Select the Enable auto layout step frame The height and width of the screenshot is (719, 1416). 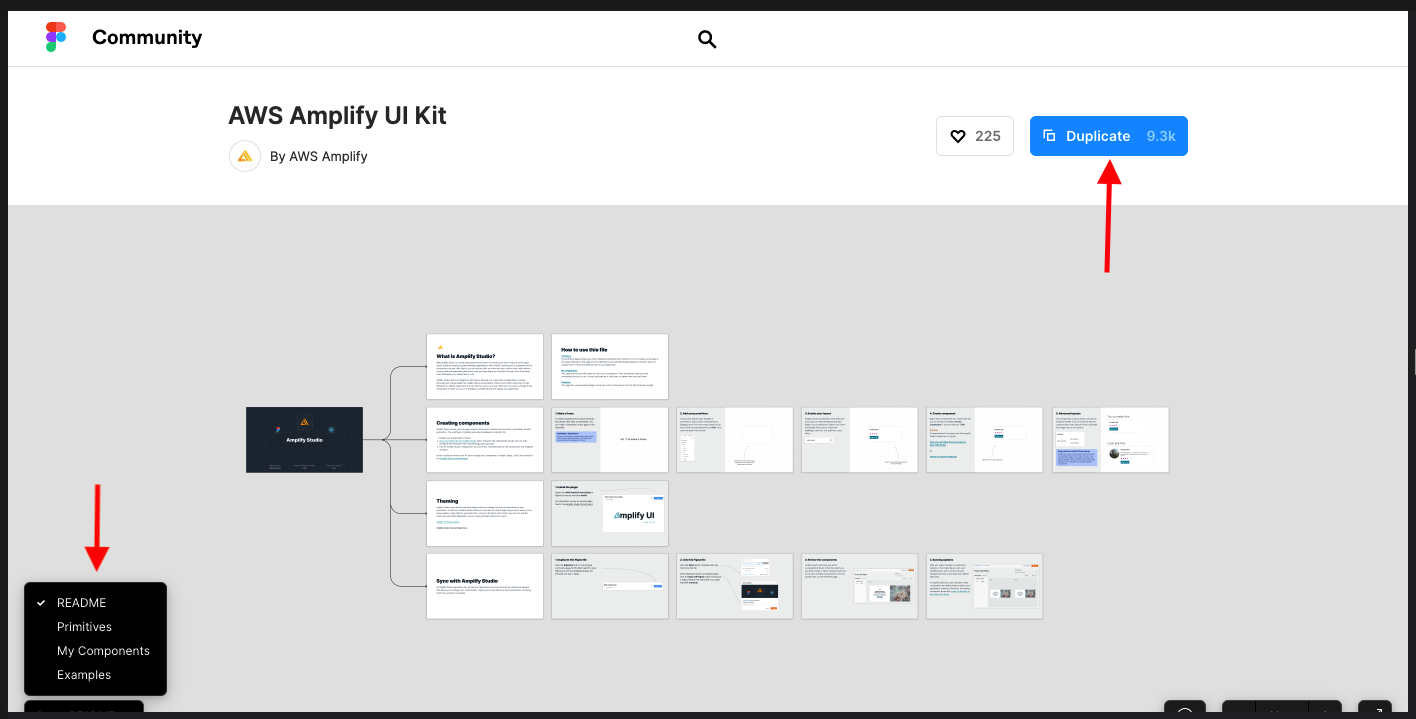pos(860,440)
